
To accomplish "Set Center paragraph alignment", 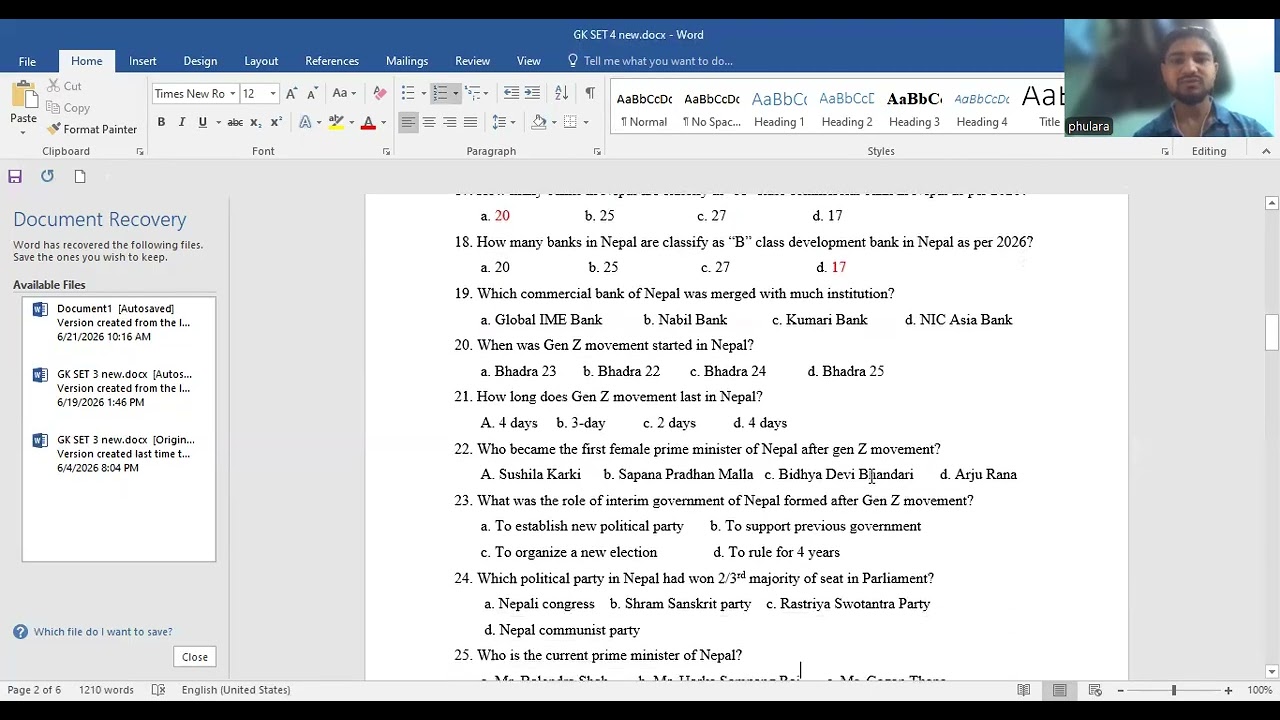I will tap(429, 122).
